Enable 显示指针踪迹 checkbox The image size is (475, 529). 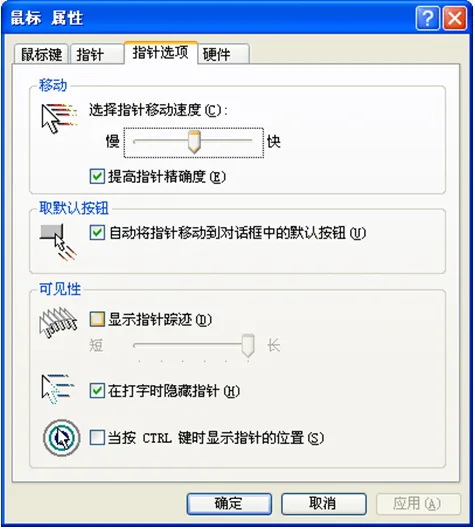point(97,319)
